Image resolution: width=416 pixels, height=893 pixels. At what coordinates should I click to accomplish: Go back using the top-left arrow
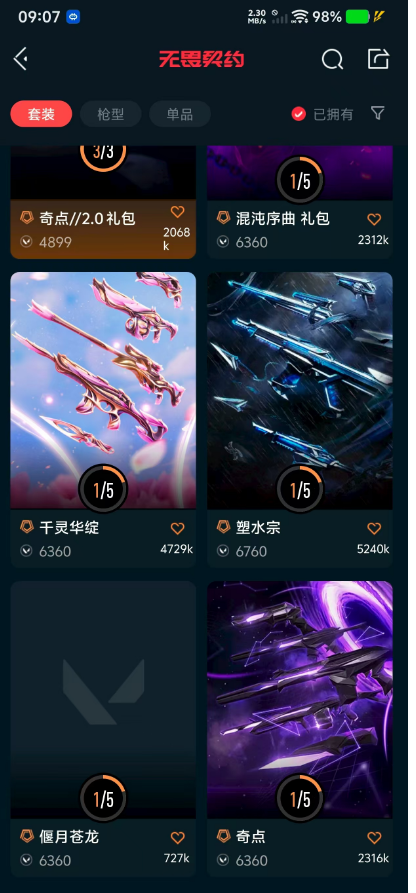point(21,59)
